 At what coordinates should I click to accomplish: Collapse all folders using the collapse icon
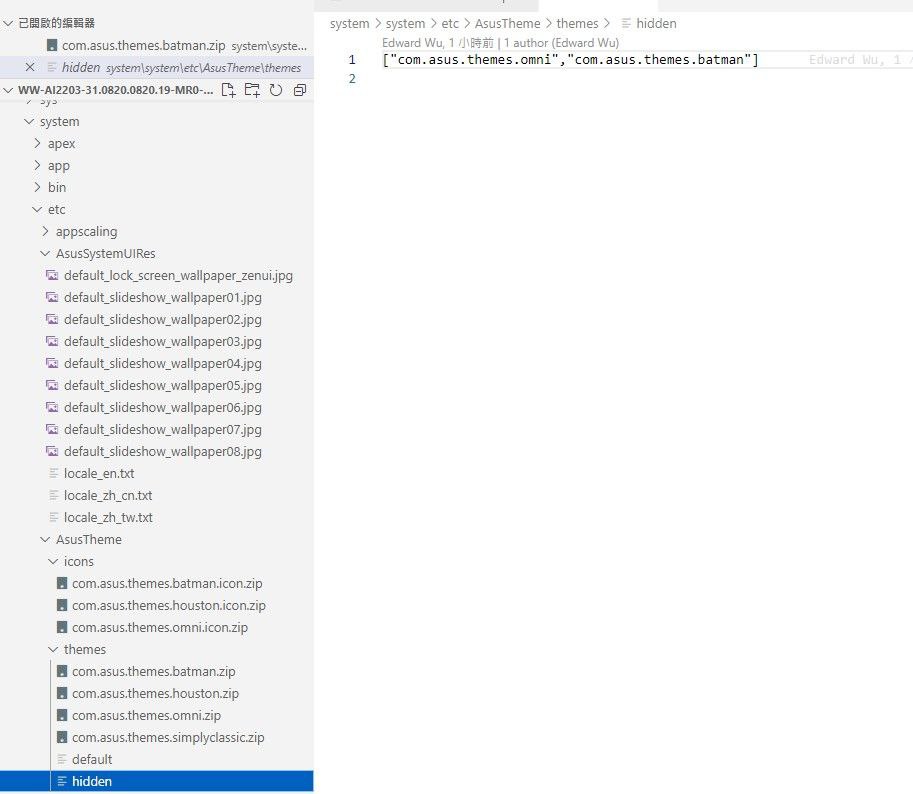[x=300, y=90]
